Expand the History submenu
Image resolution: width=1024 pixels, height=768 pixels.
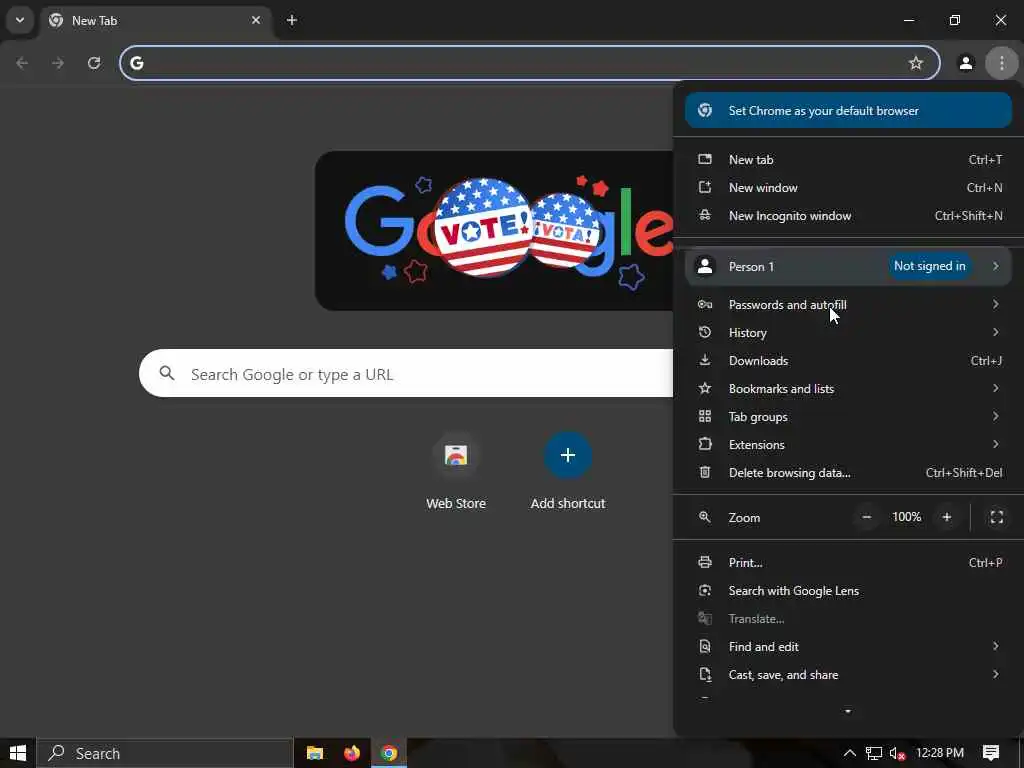(x=848, y=332)
